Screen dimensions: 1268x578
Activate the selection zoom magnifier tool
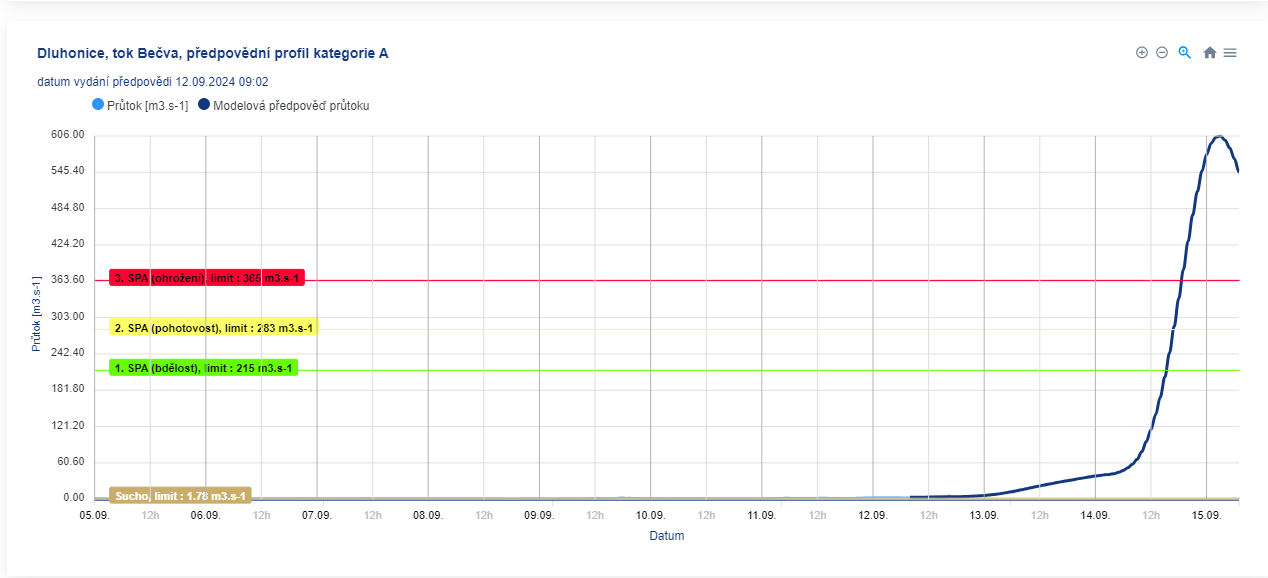click(1184, 53)
